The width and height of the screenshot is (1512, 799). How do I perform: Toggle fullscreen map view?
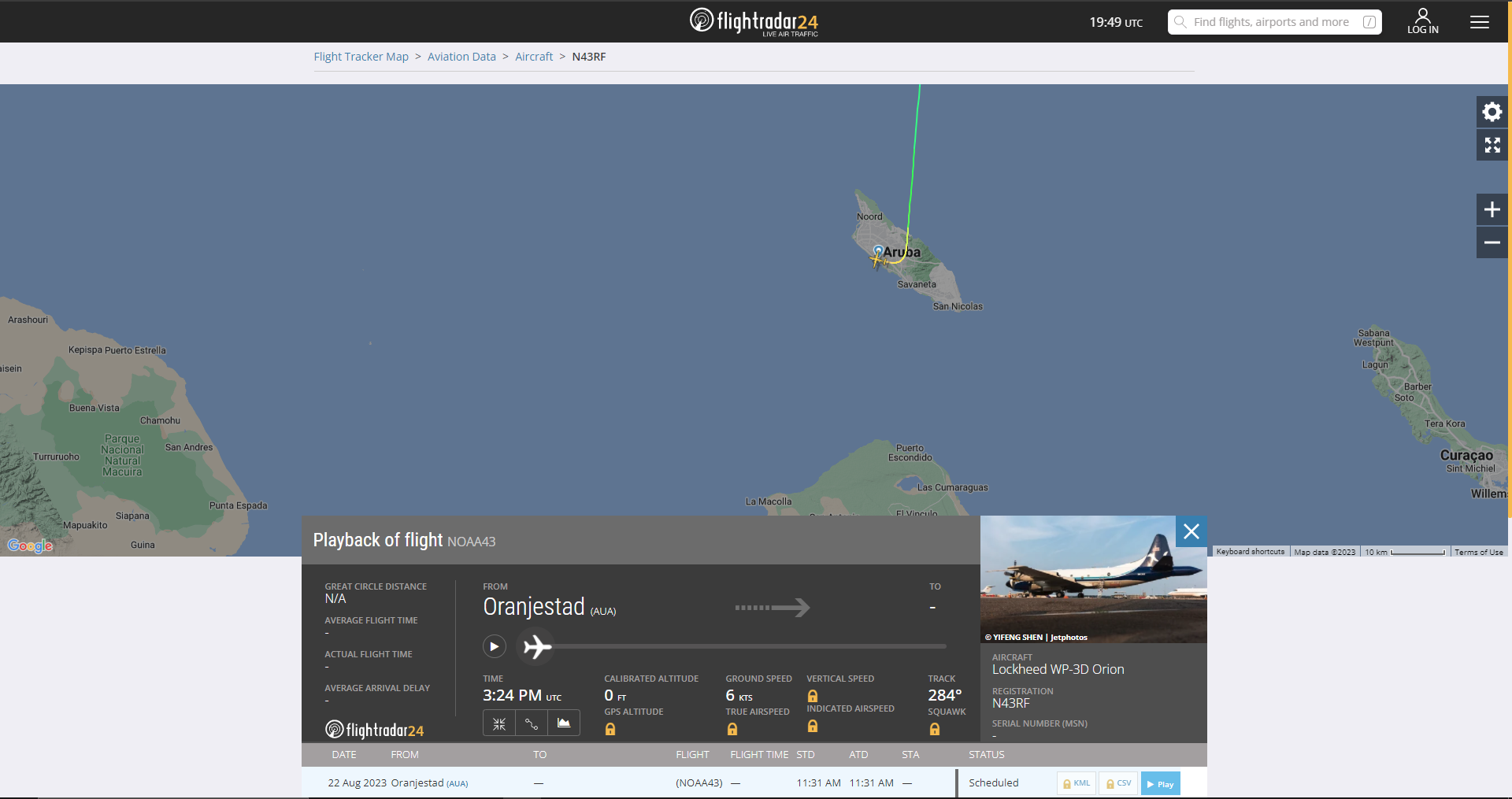(1492, 145)
